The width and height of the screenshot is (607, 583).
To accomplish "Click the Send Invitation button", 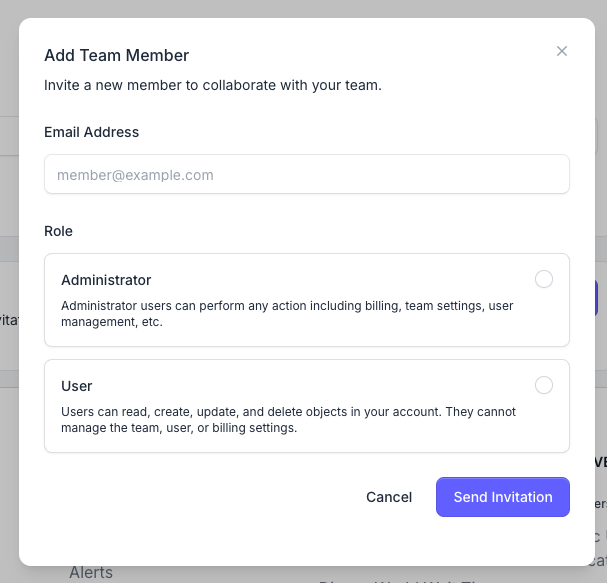I will pyautogui.click(x=502, y=497).
